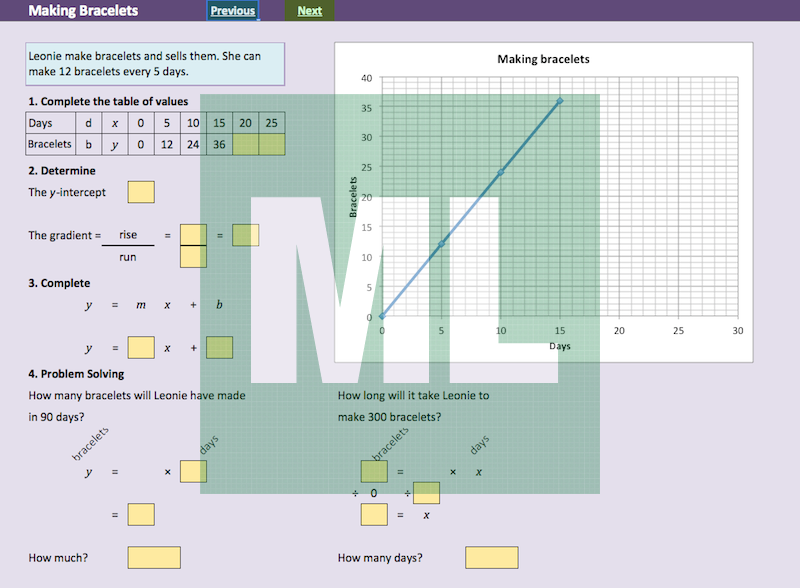Click the divisor box in 300 bracelets equation

coord(426,493)
